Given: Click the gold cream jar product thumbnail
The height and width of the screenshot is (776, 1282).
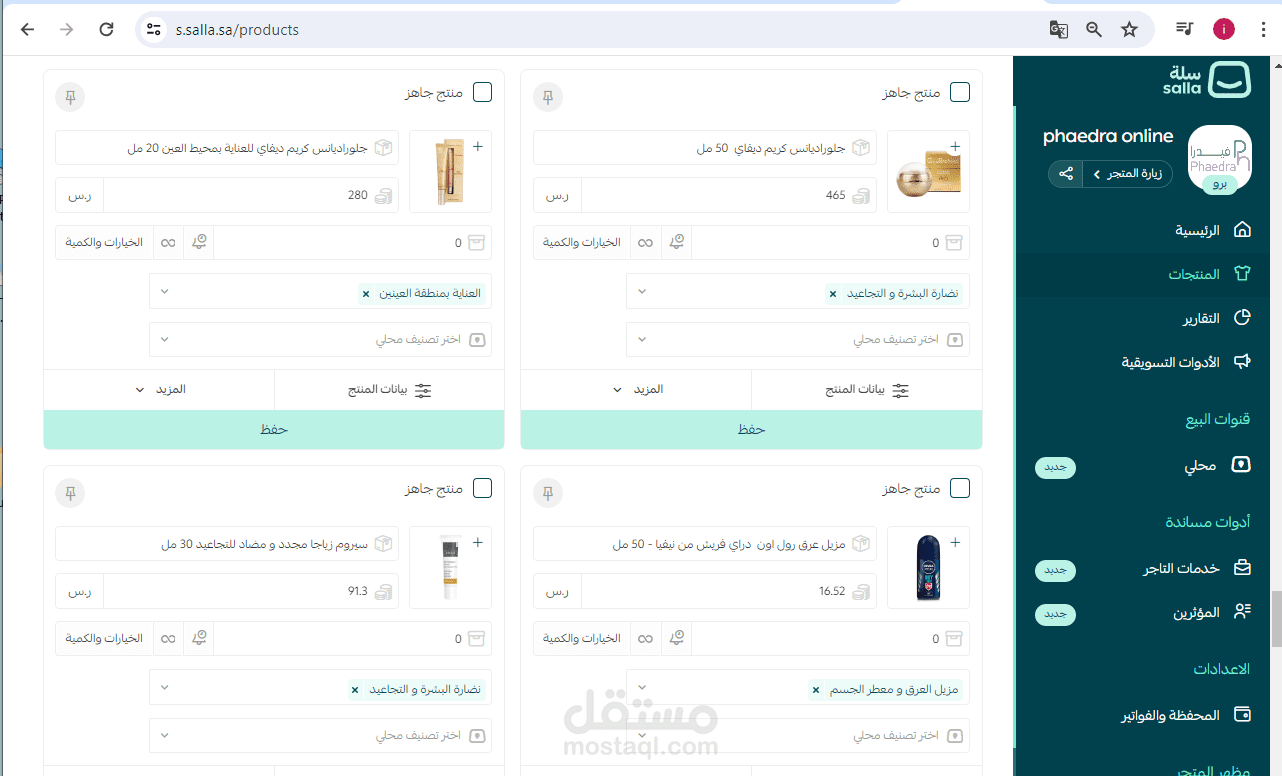Looking at the screenshot, I should [928, 171].
